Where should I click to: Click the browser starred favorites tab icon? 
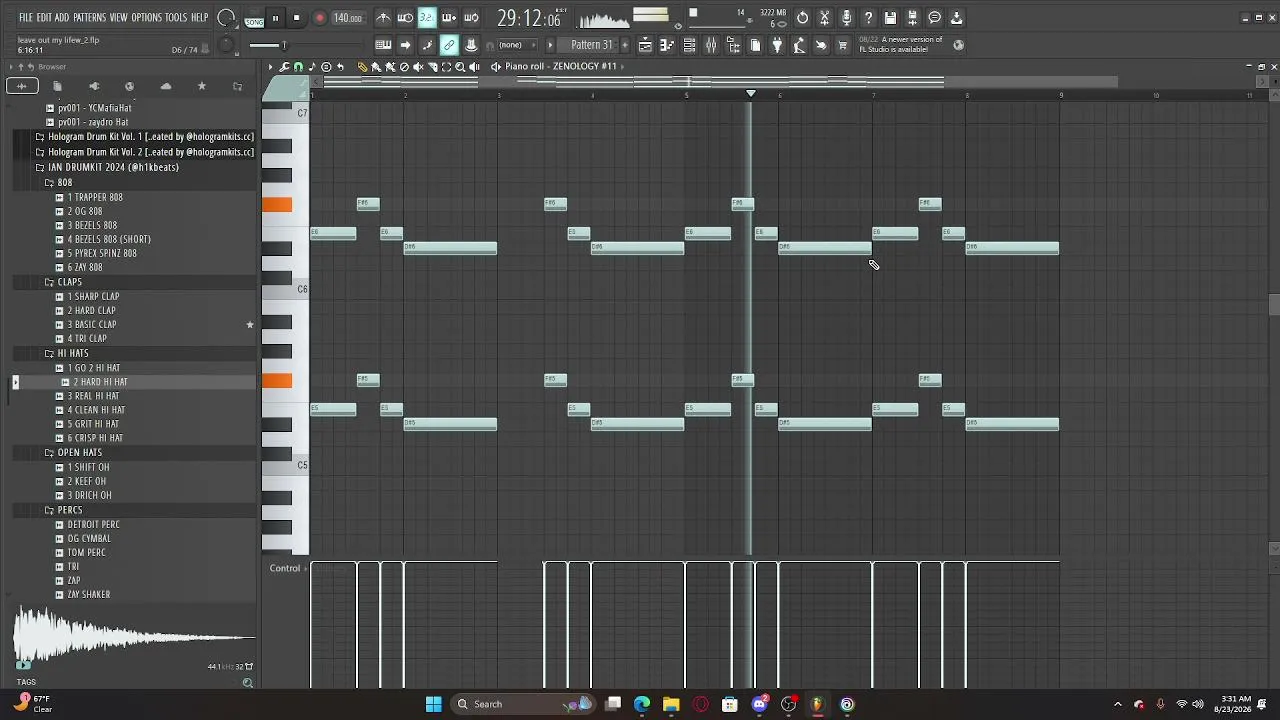pos(201,86)
